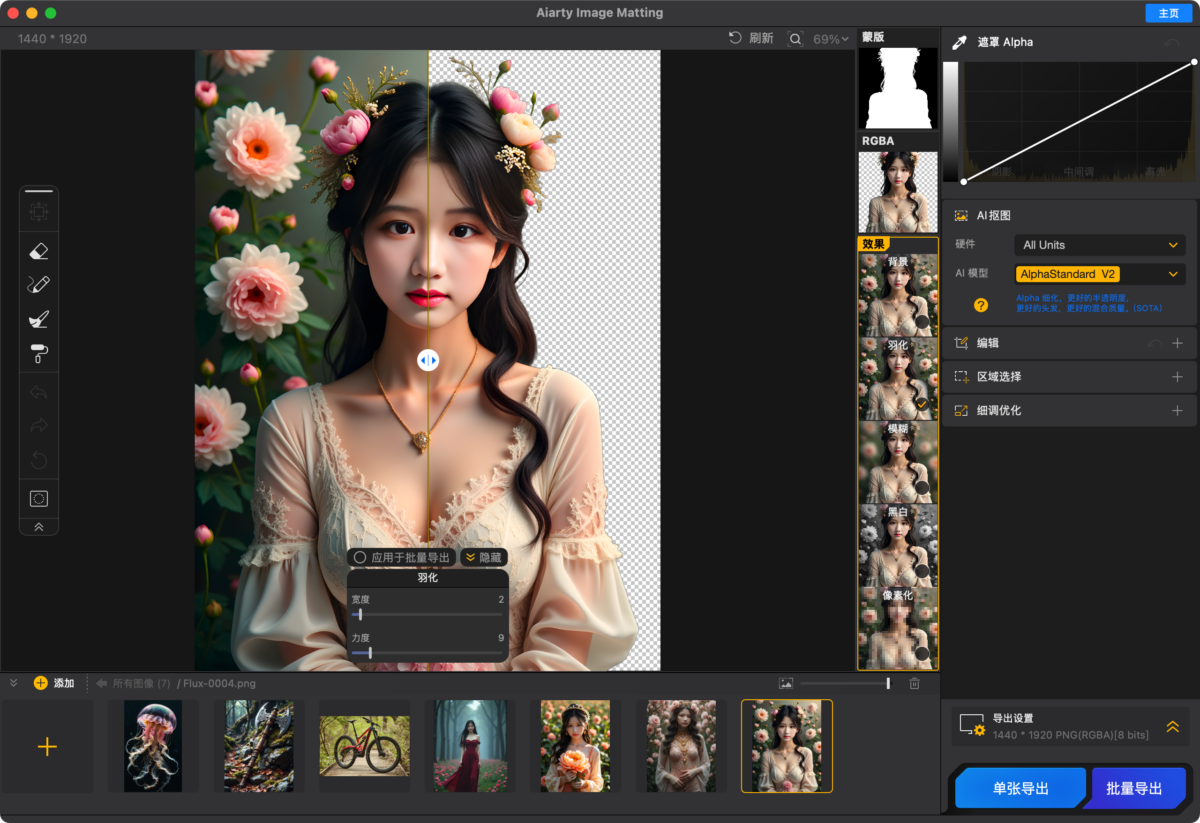Collapse the image strip chevron

(x=14, y=683)
